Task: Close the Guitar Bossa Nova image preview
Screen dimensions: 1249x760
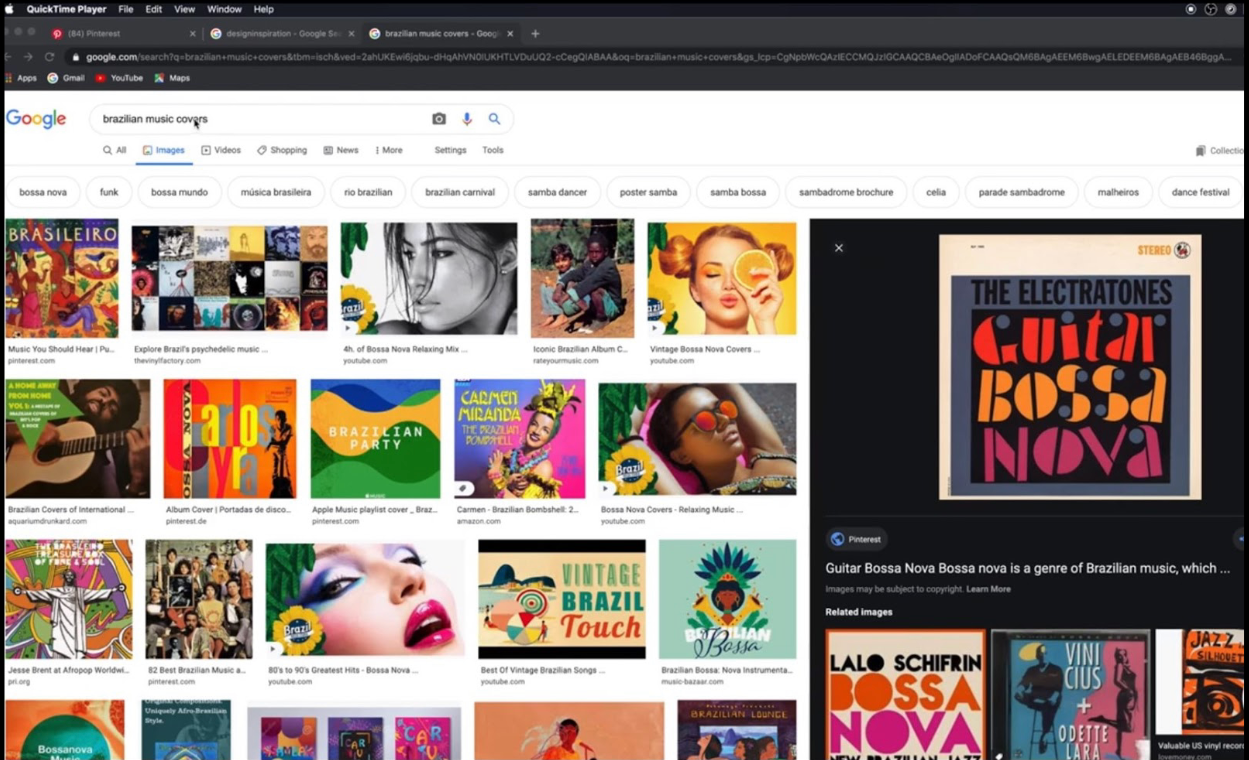Action: pos(839,248)
